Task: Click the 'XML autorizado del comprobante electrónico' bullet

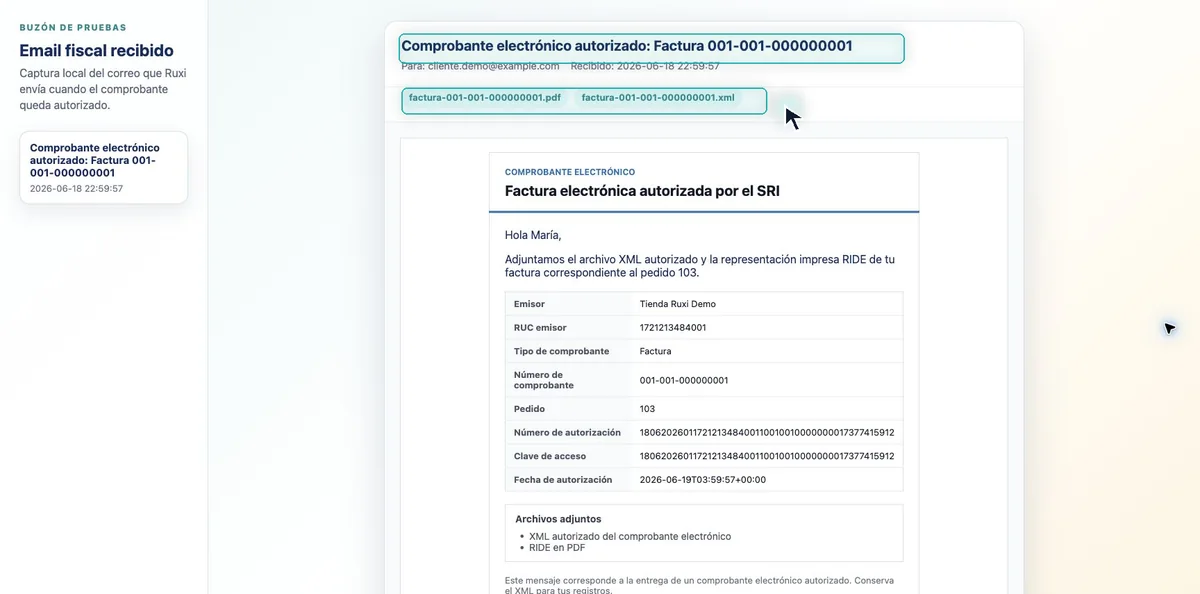Action: [x=630, y=537]
